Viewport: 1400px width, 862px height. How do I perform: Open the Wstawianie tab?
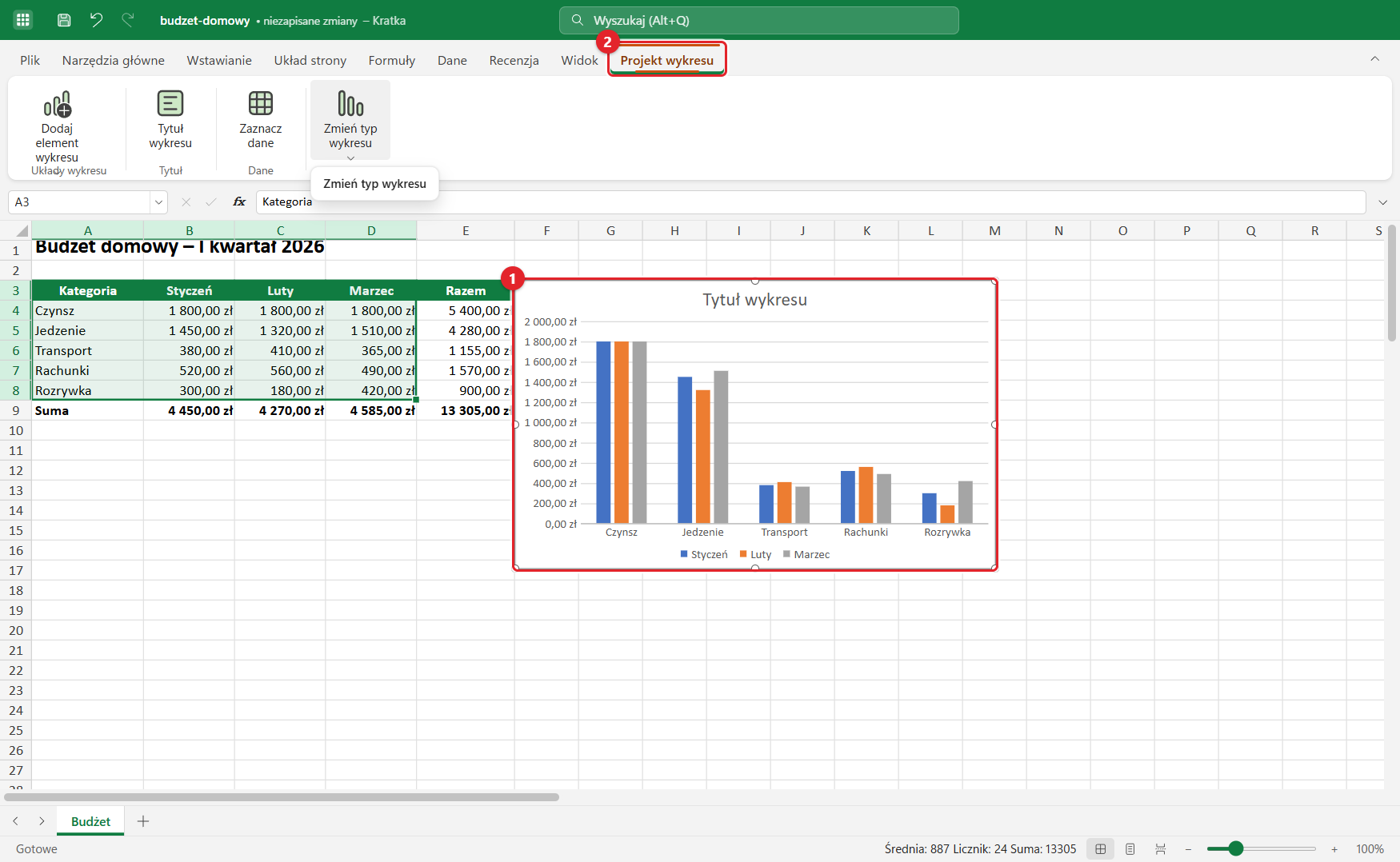point(219,60)
